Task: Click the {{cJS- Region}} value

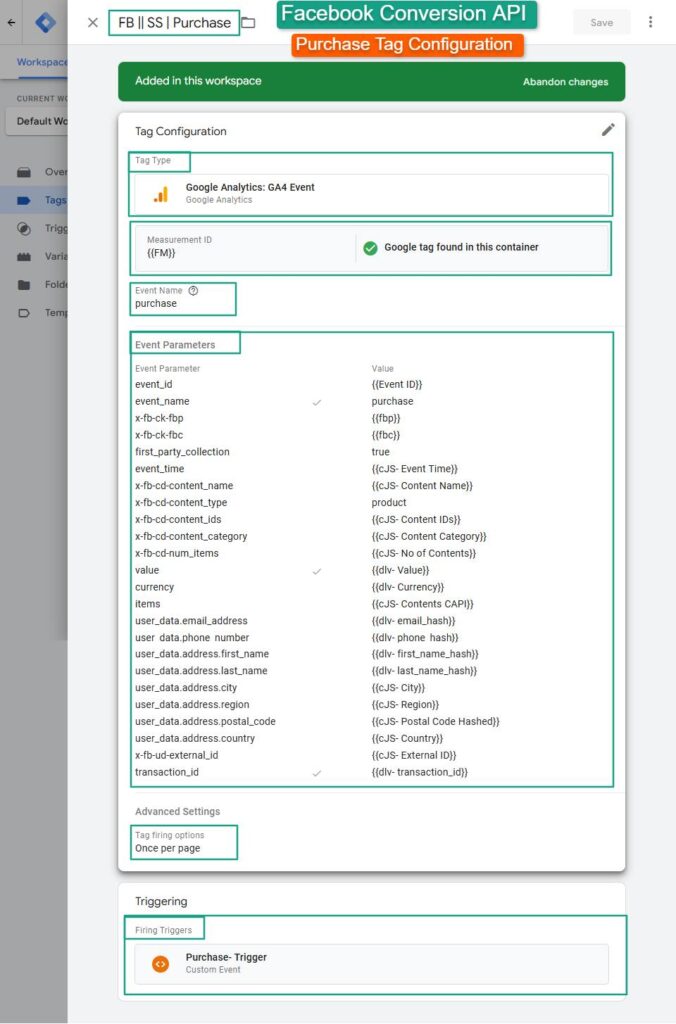Action: click(405, 705)
